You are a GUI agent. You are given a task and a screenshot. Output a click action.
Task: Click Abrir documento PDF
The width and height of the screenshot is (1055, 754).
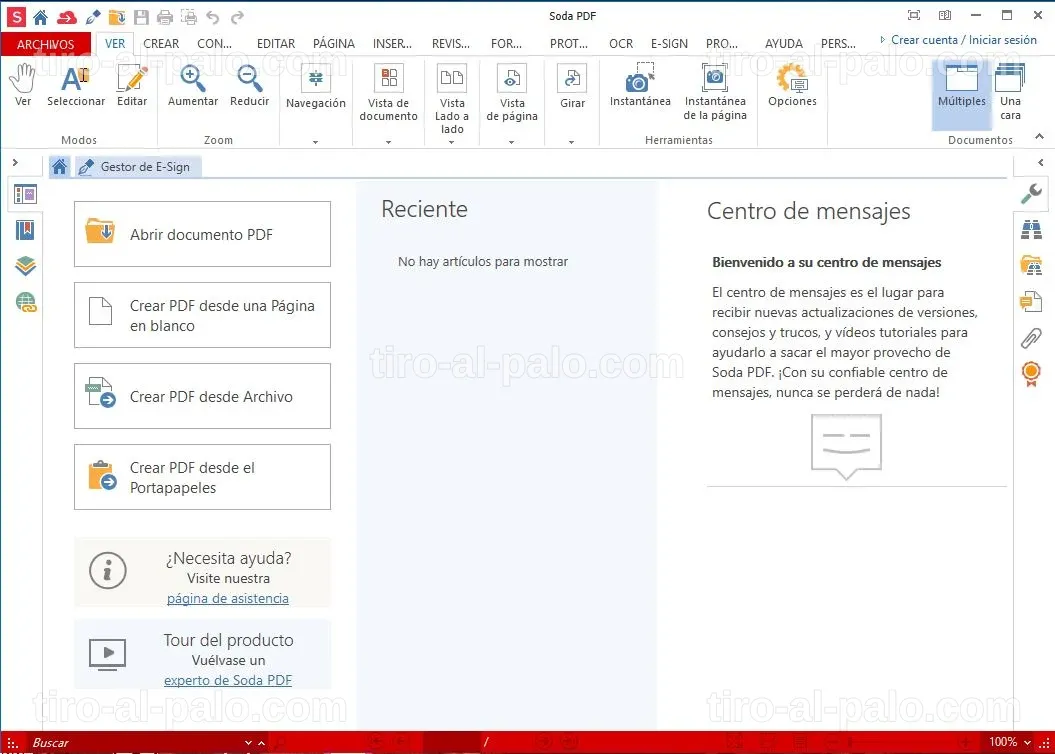coord(203,234)
